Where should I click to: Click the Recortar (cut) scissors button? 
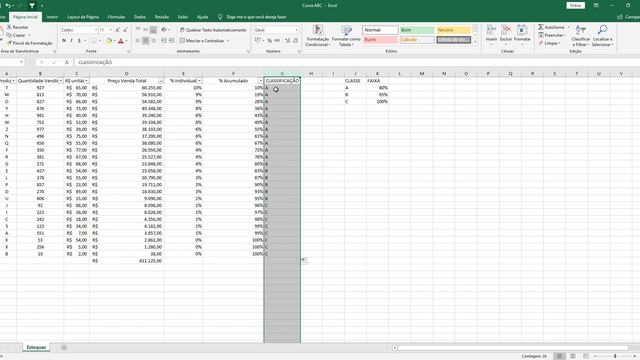18,27
